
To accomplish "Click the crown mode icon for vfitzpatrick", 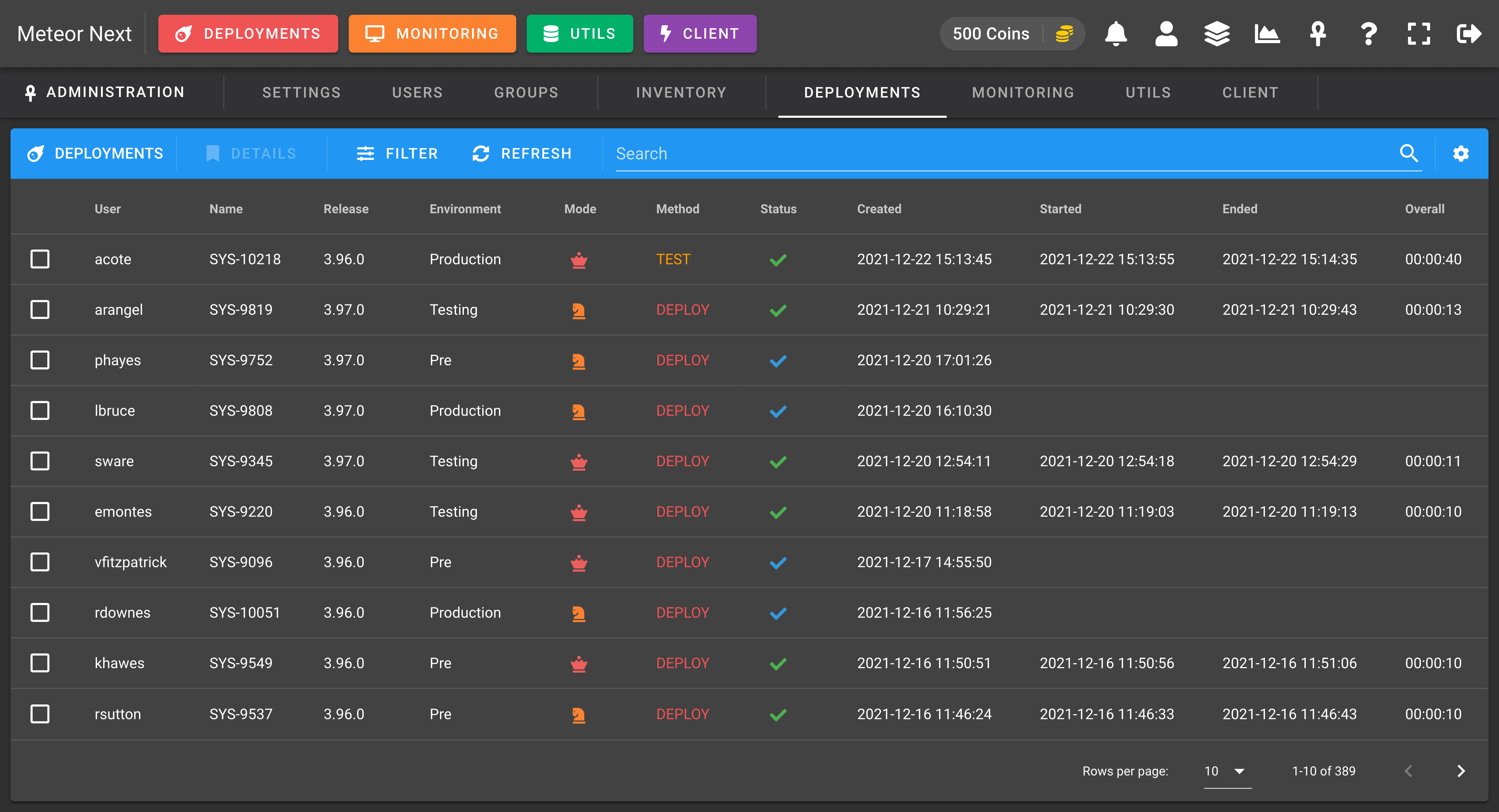I will [x=579, y=563].
